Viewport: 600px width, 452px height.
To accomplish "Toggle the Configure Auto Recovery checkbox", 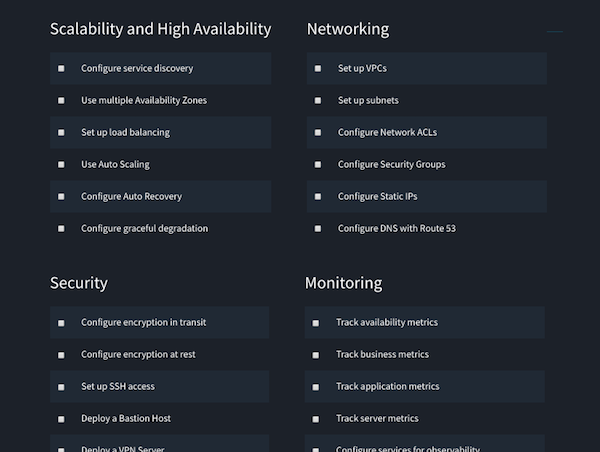I will pyautogui.click(x=61, y=197).
